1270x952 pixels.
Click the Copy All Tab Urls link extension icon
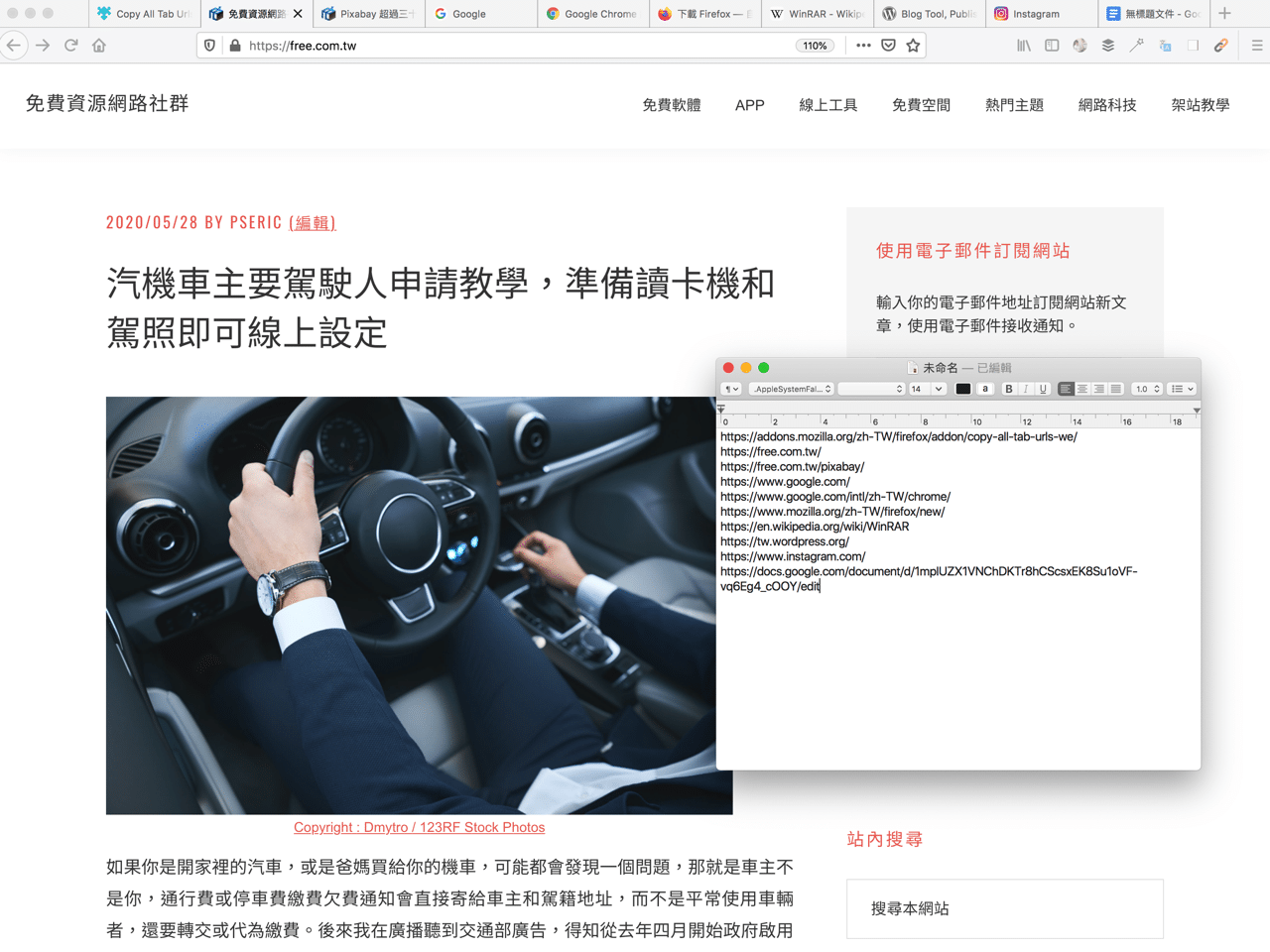pyautogui.click(x=1221, y=46)
